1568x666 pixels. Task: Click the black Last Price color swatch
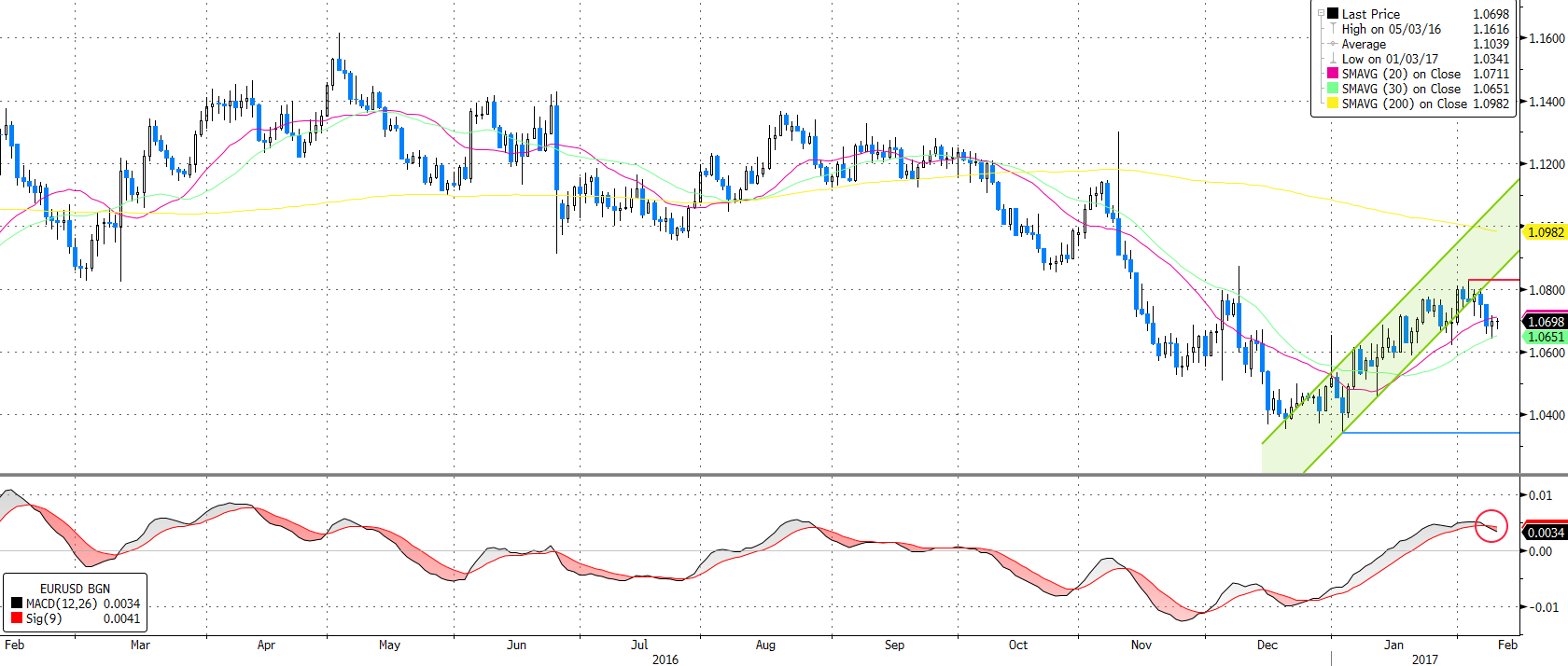[1333, 14]
